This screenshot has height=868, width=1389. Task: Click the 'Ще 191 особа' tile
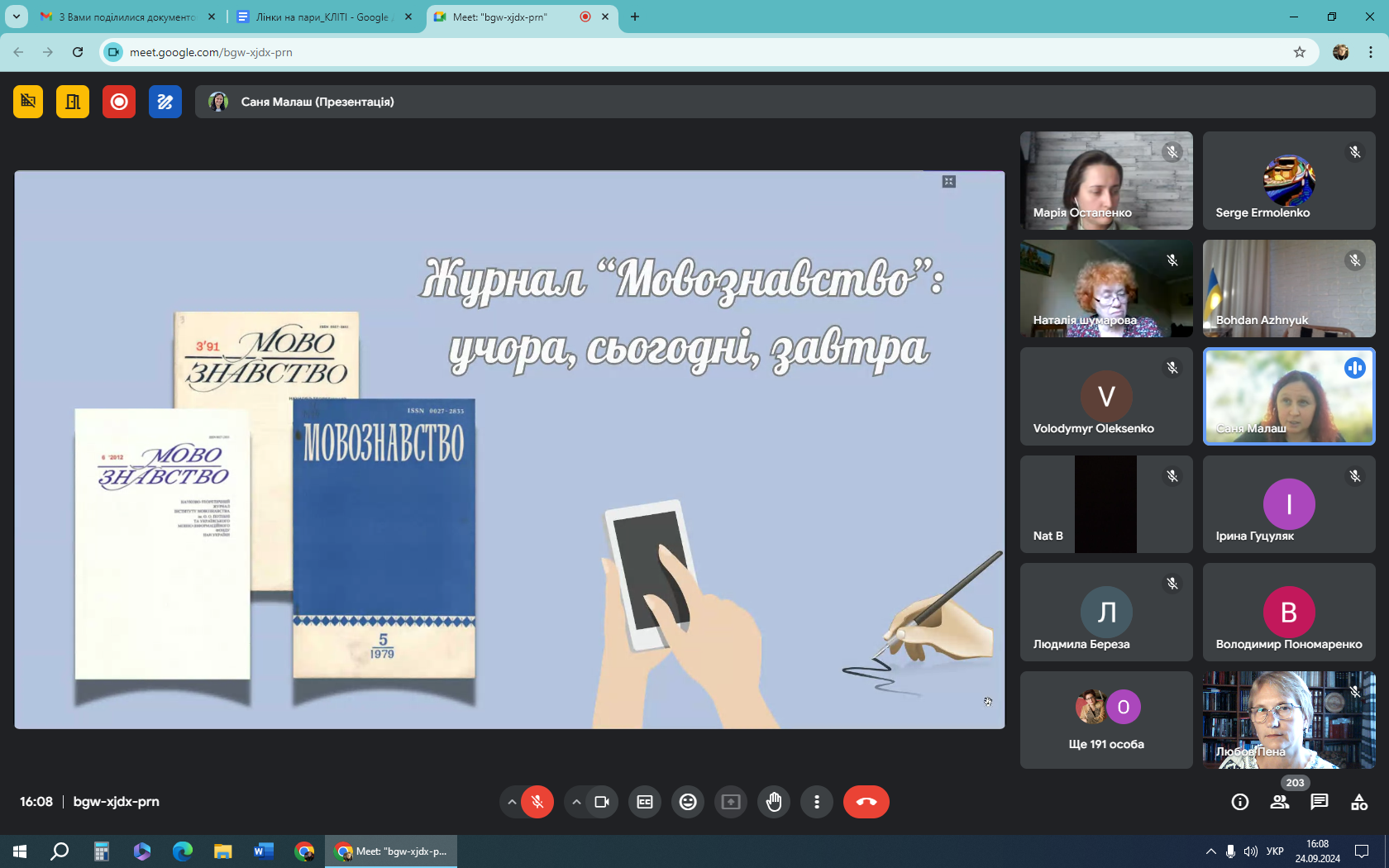pos(1105,720)
